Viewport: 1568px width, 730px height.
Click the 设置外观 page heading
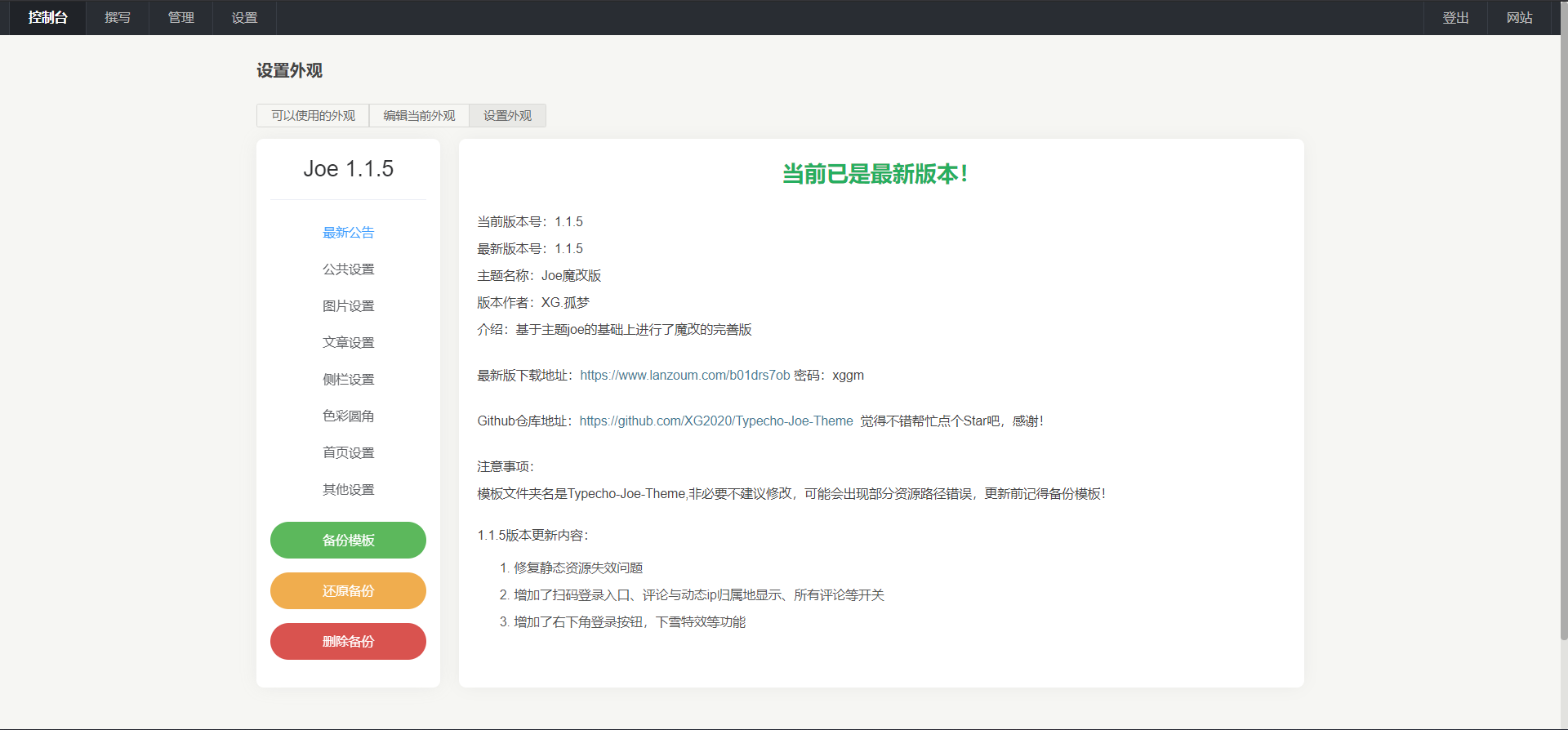point(289,71)
